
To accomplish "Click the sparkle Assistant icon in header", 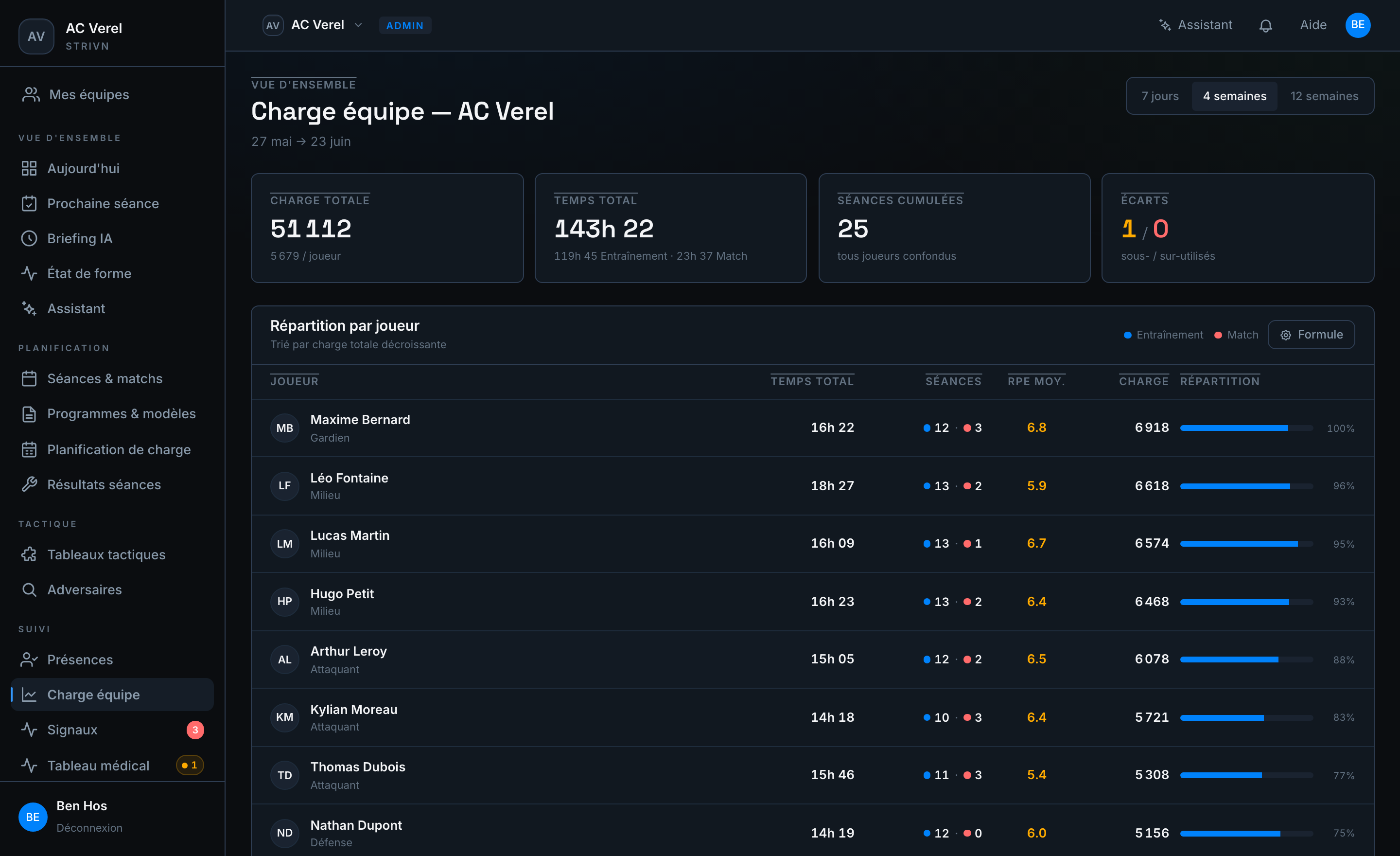I will (1165, 25).
